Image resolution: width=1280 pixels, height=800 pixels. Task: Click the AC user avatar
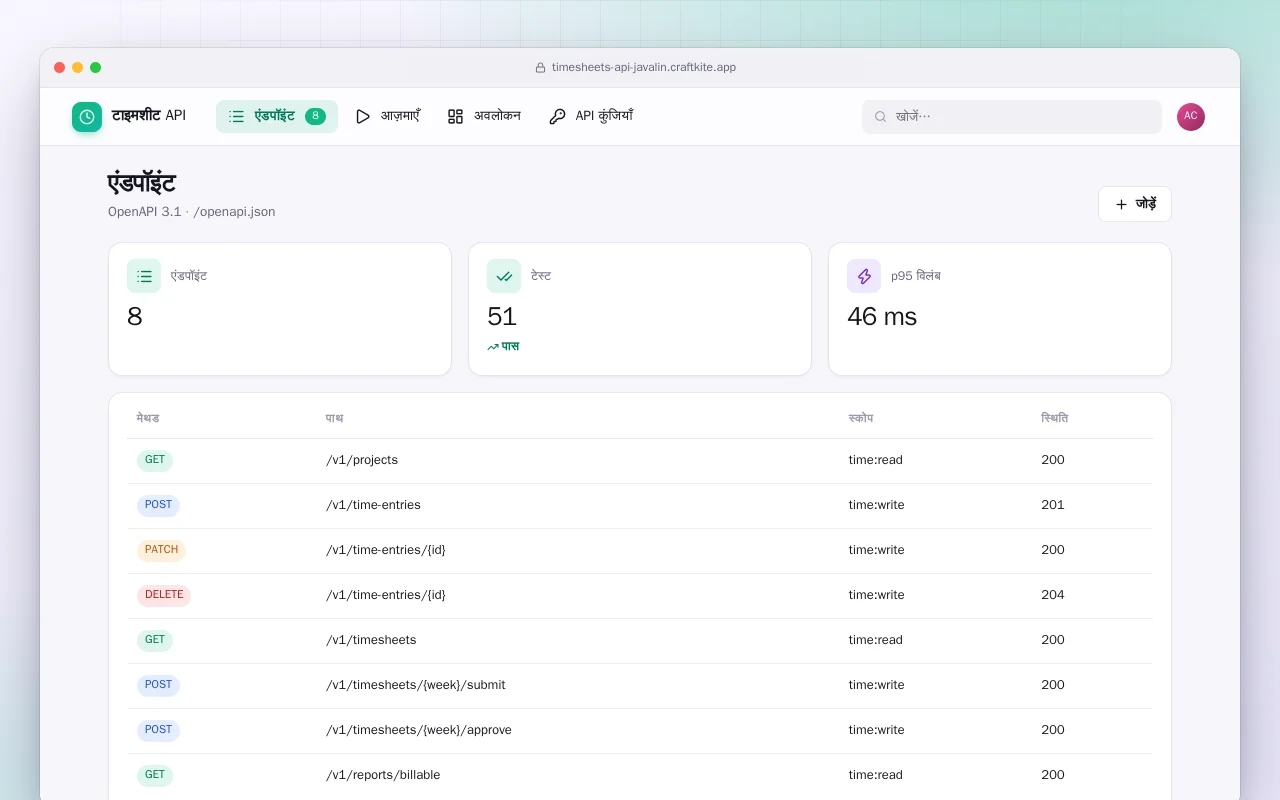(1191, 117)
